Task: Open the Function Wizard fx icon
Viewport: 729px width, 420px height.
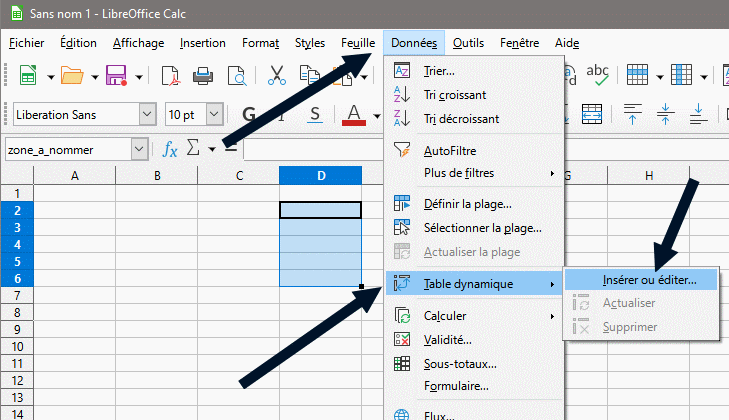Action: [170, 149]
